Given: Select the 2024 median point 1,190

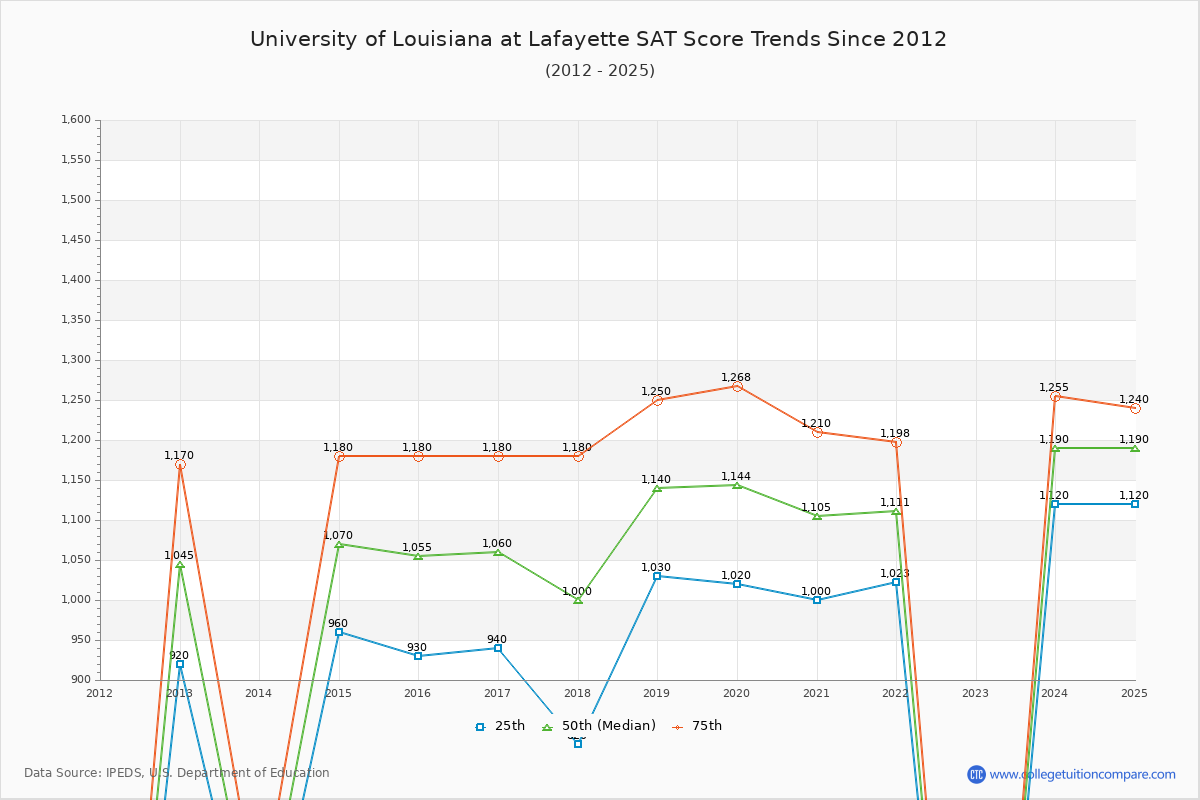Looking at the screenshot, I should click(x=1055, y=448).
